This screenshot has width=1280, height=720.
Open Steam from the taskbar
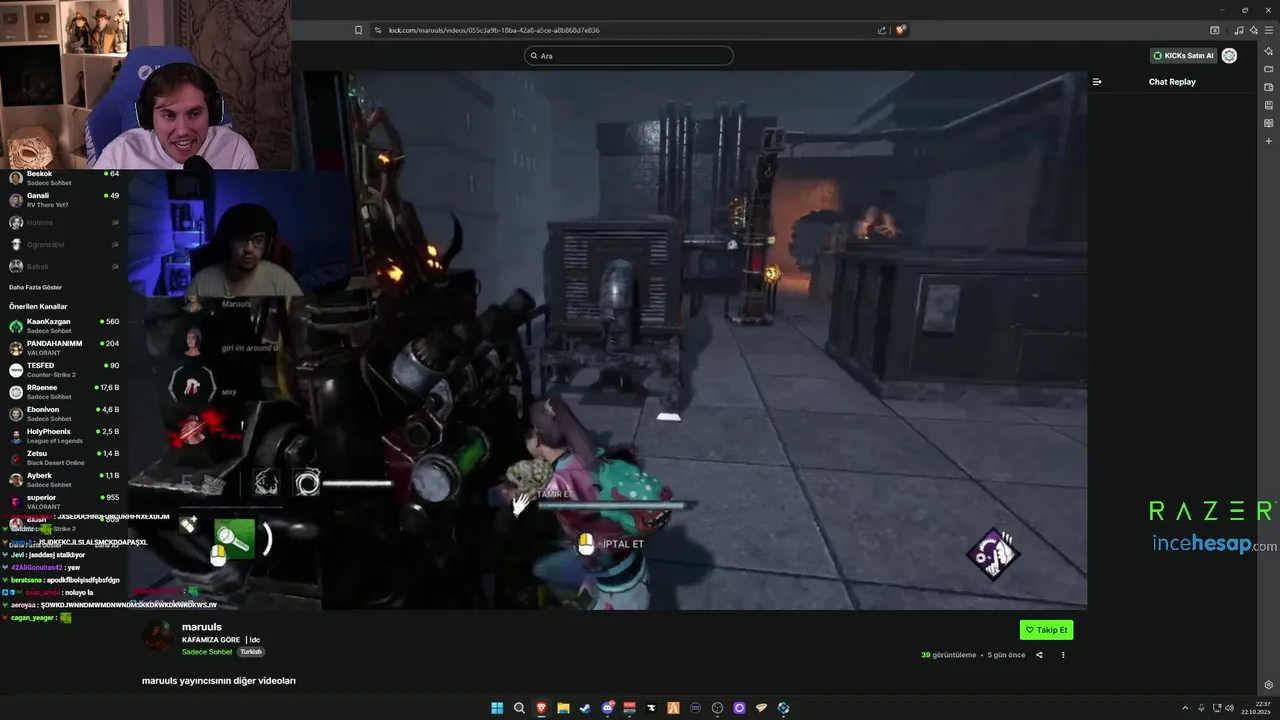click(x=585, y=708)
